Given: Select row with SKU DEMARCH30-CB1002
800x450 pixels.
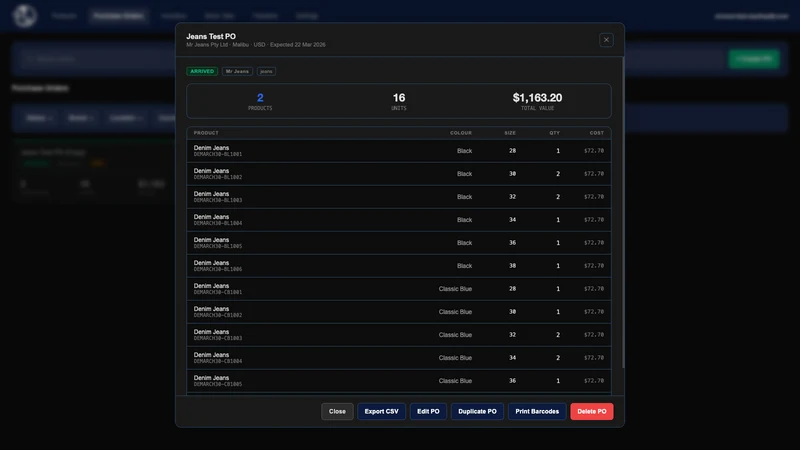Looking at the screenshot, I should [399, 312].
